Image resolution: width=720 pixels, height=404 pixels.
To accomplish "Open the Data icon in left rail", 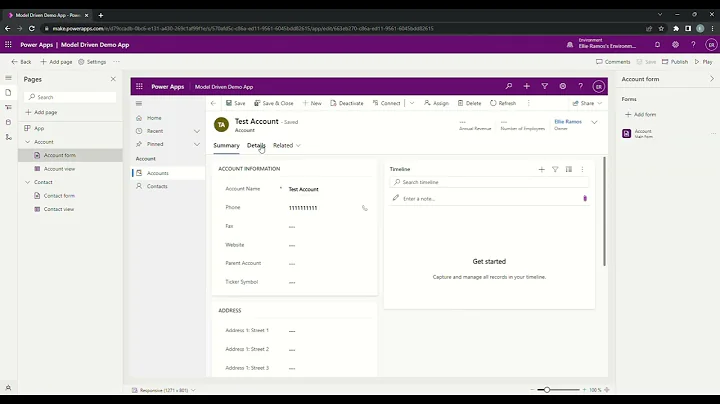I will 8,122.
